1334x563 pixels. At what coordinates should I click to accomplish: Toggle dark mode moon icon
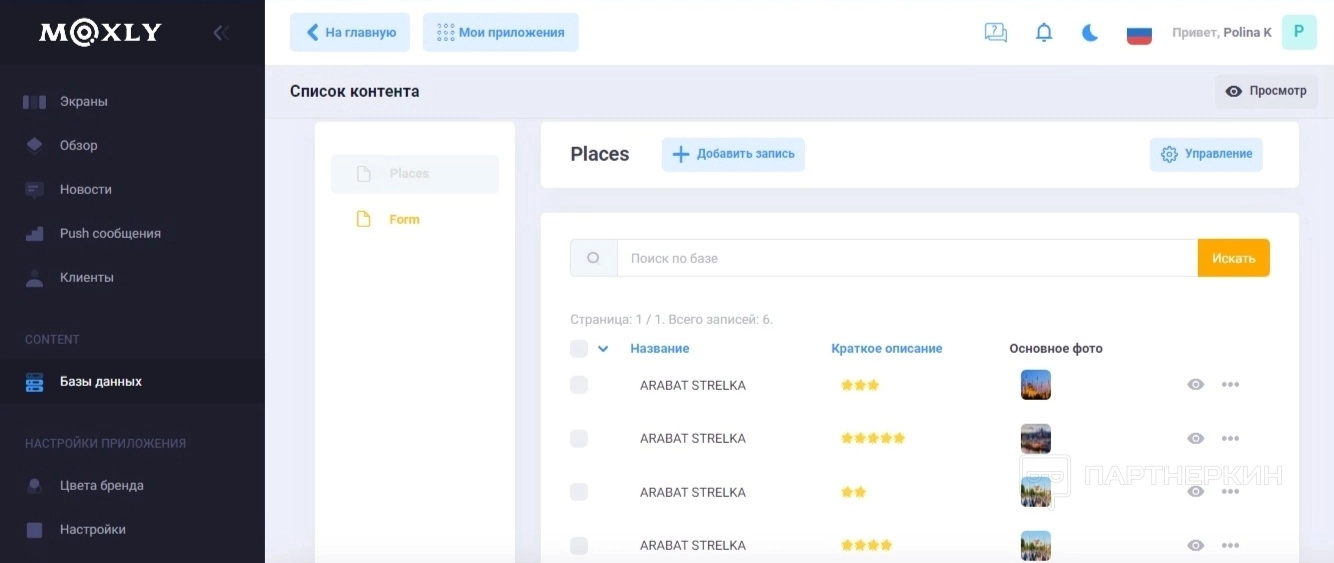(1090, 33)
